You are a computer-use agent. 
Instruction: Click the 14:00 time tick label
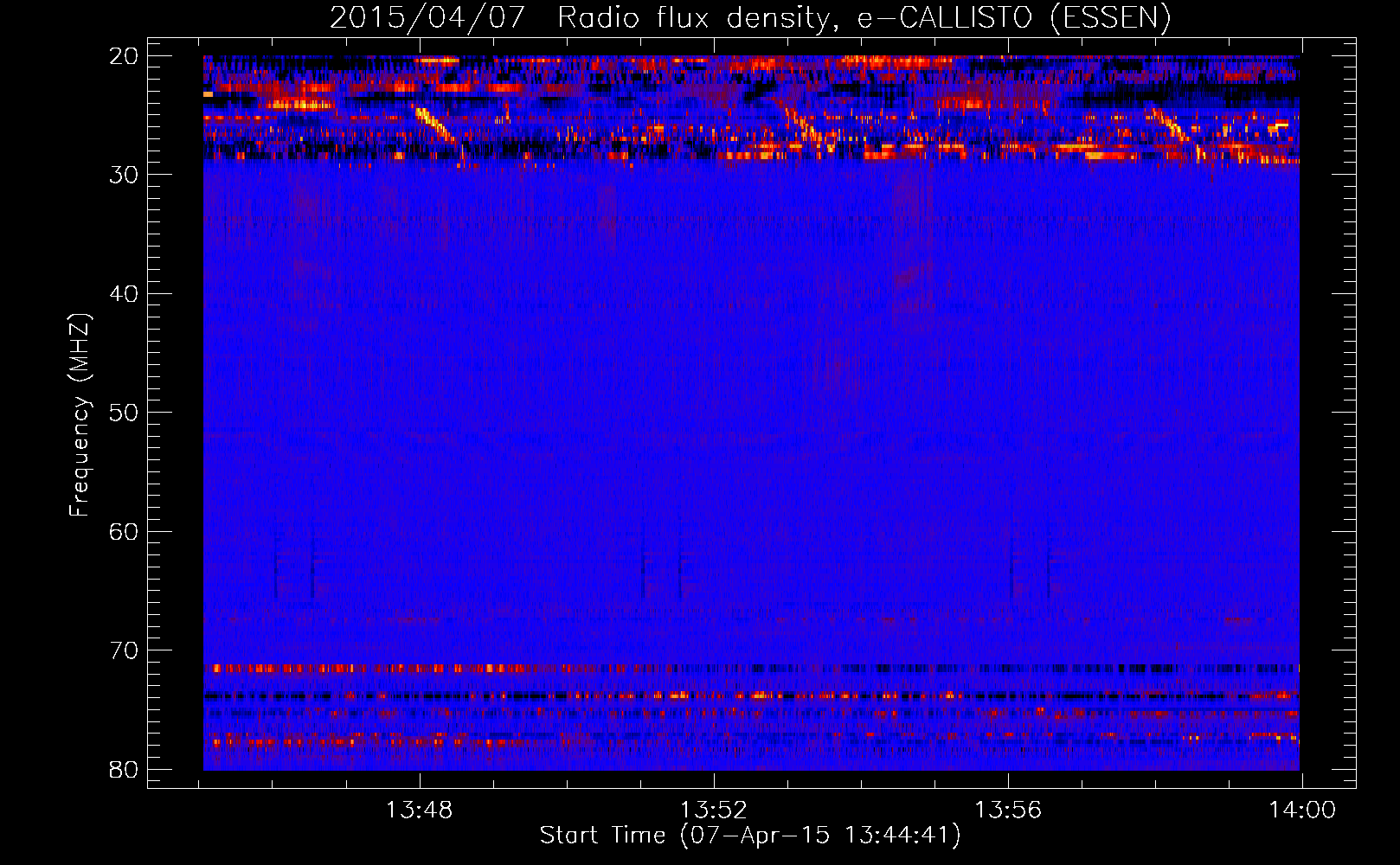pos(1302,811)
